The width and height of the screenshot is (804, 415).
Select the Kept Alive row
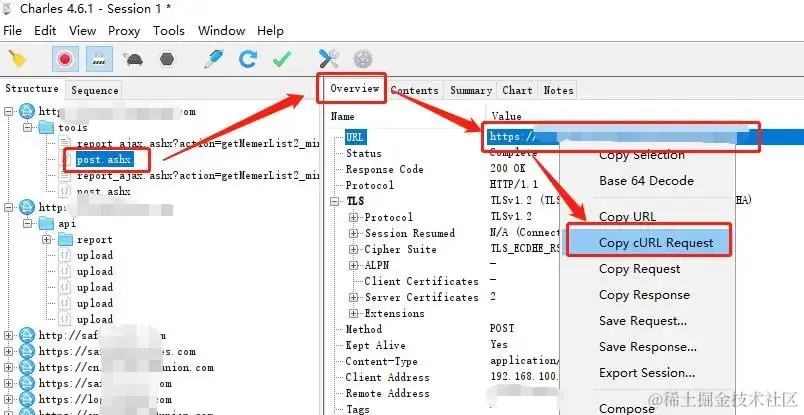click(x=375, y=345)
